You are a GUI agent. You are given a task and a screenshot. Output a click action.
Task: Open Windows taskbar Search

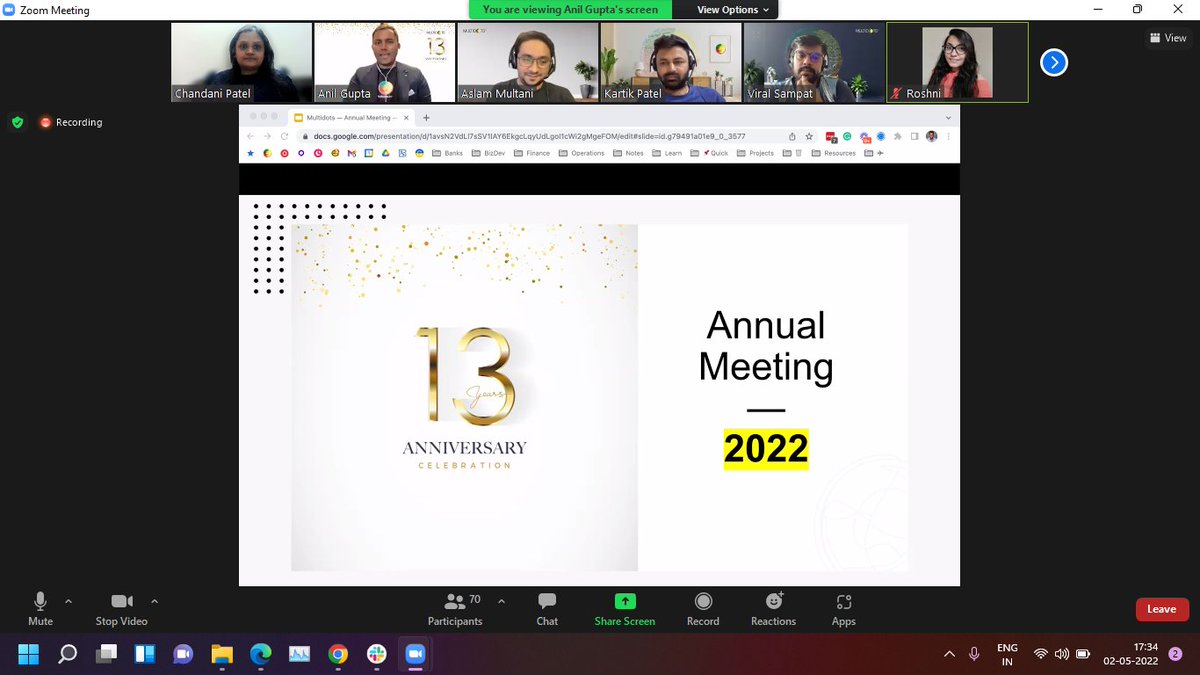click(67, 654)
